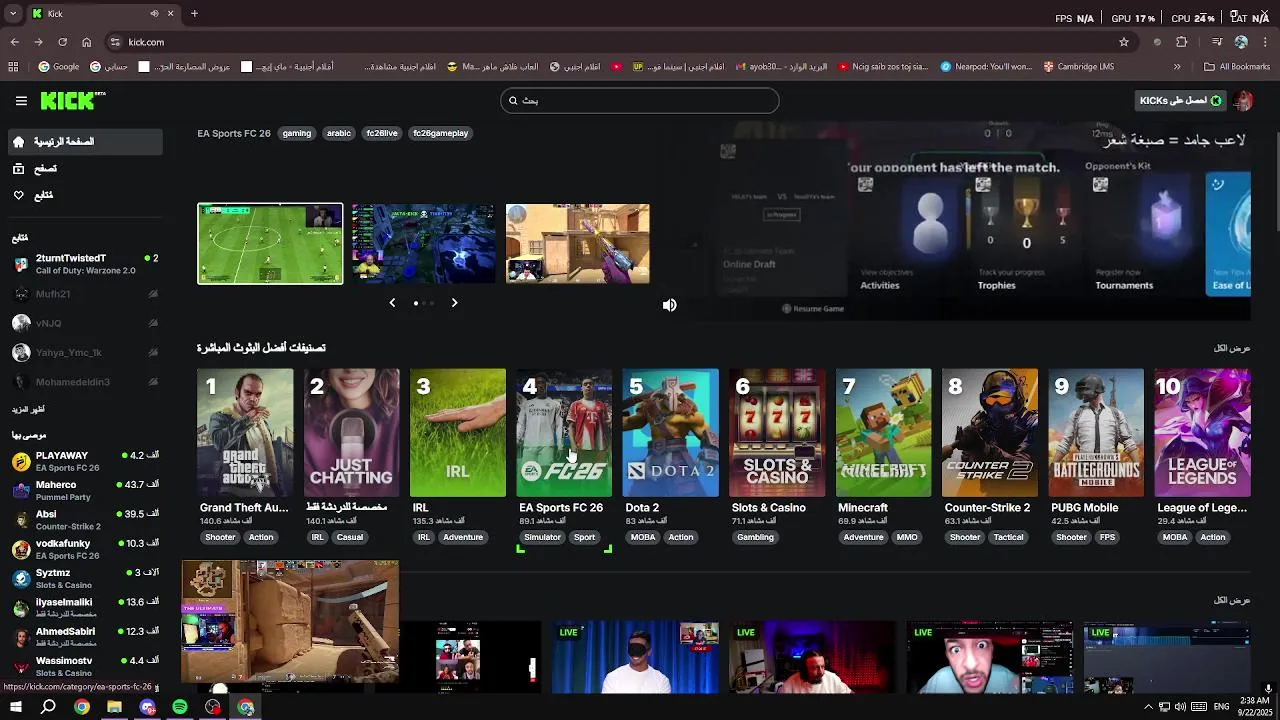Click the 'fc26gameplay' tag

[441, 133]
